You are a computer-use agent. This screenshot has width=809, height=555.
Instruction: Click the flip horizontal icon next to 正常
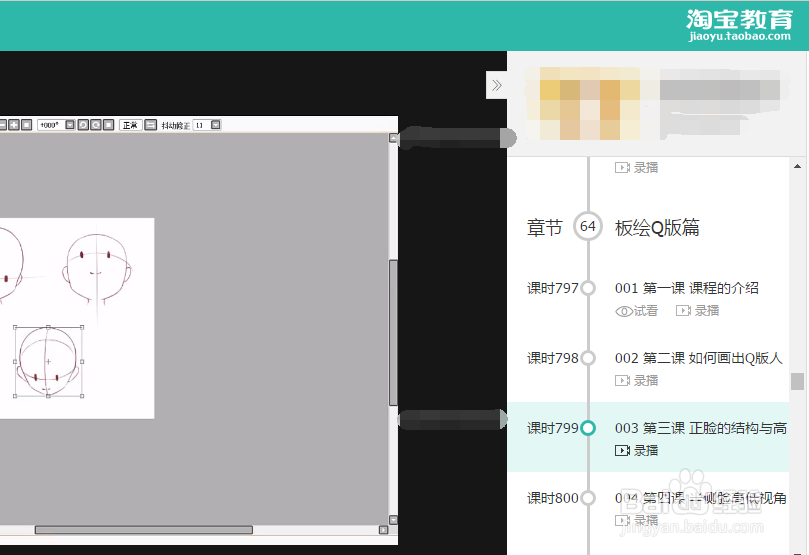click(150, 125)
